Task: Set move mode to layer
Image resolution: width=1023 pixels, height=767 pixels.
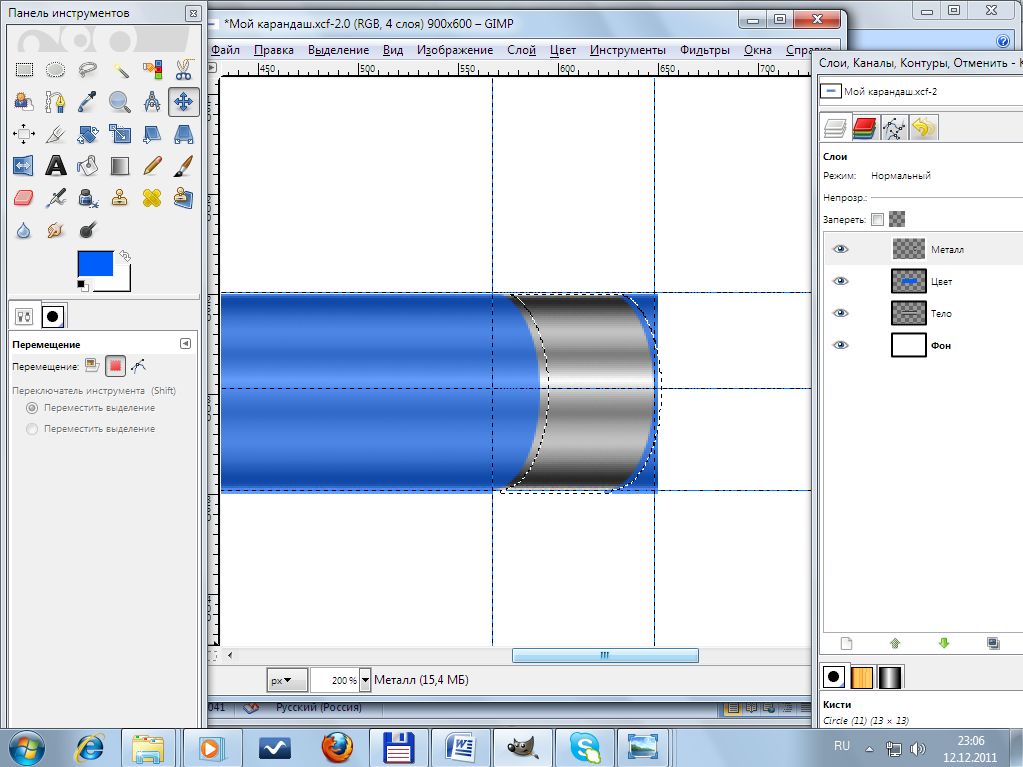Action: click(92, 366)
